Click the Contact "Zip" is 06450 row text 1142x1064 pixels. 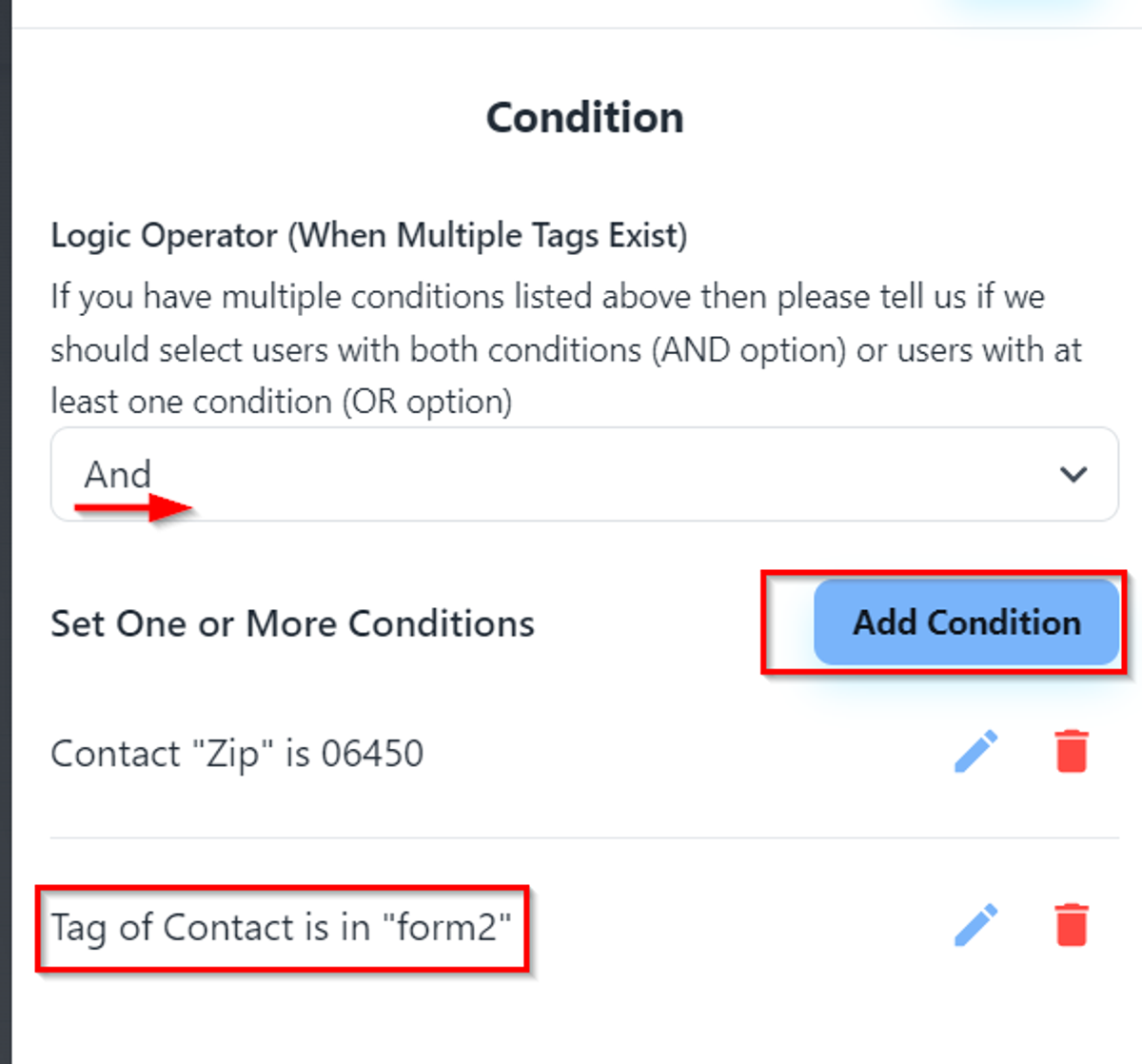(x=236, y=754)
